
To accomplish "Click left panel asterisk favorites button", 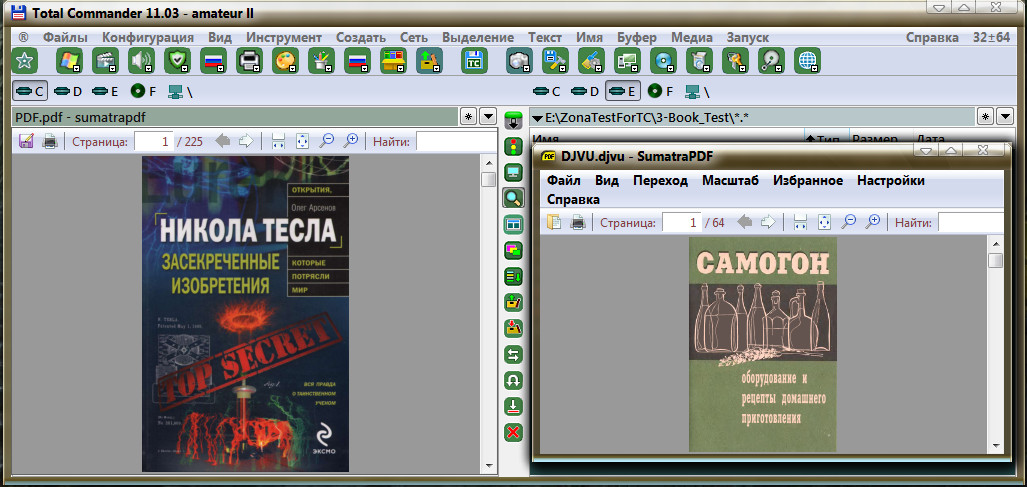I will tap(468, 117).
